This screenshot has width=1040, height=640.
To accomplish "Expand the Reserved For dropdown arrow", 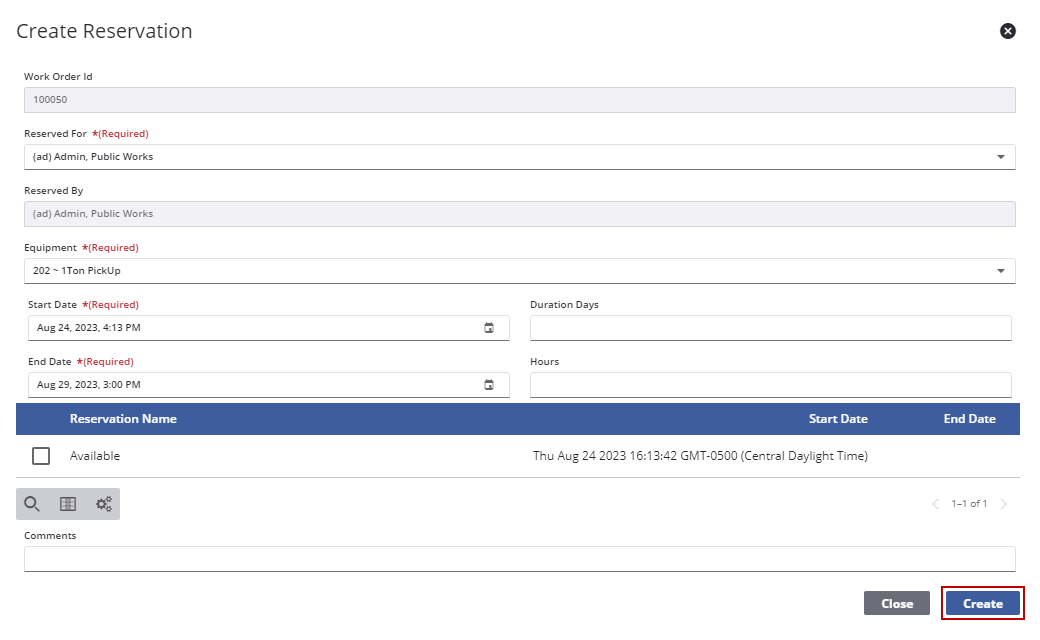I will click(x=1001, y=157).
